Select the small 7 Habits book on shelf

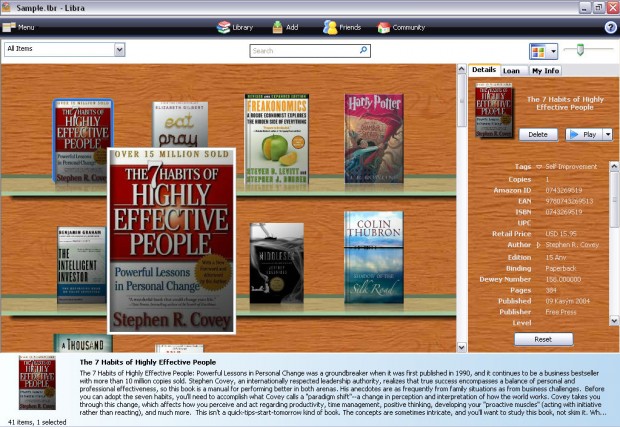(x=82, y=127)
